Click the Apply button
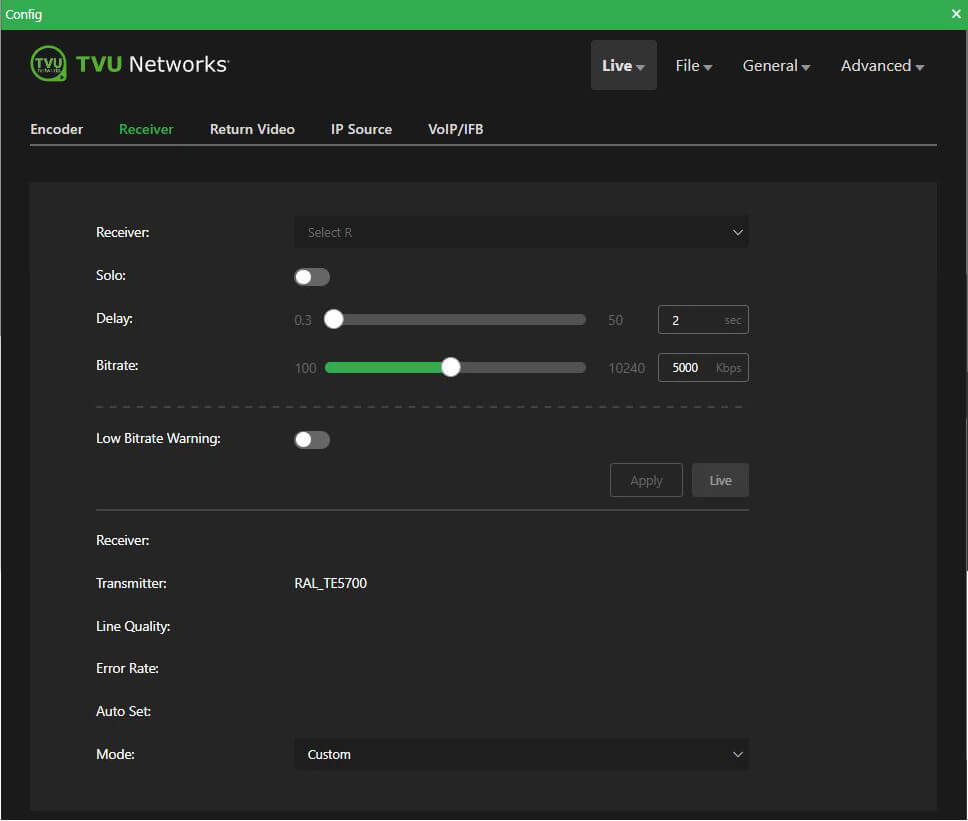The height and width of the screenshot is (821, 968). [x=646, y=480]
